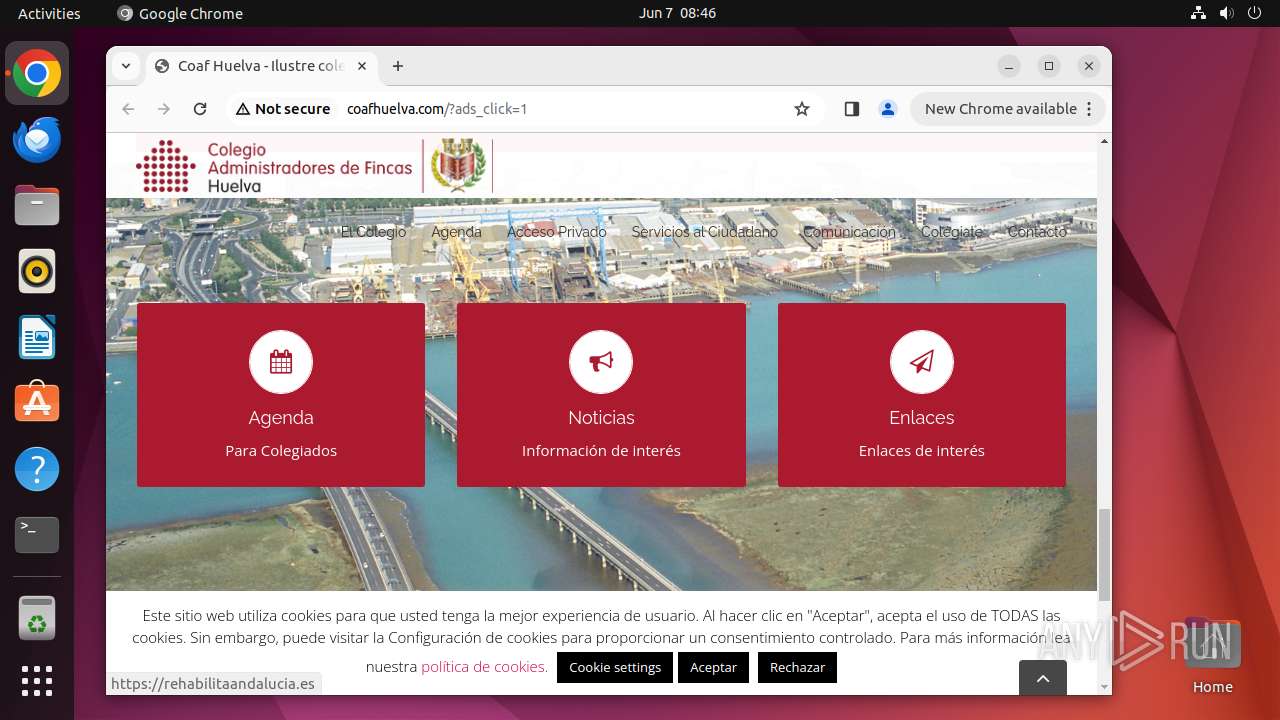
Task: Open Ubuntu Software from dock
Action: 37,403
